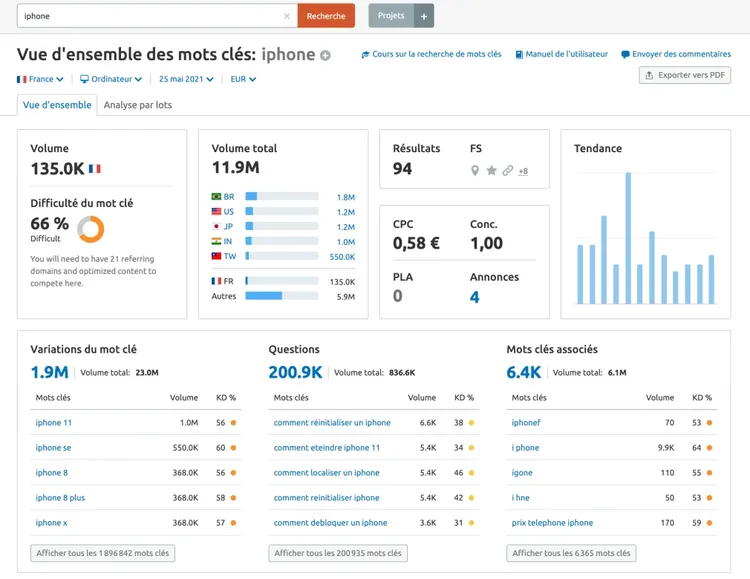Click the tallest bar in the Tendance chart

pos(628,238)
